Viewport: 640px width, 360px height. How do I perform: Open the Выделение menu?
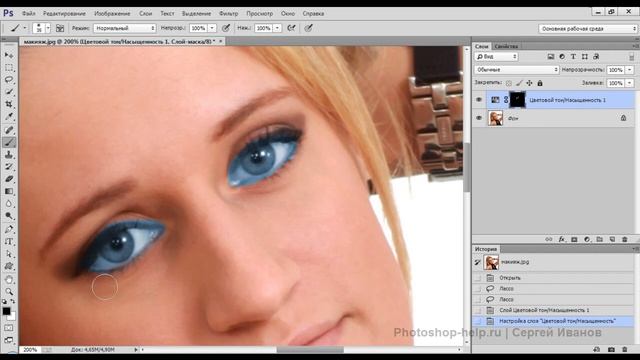[196, 13]
